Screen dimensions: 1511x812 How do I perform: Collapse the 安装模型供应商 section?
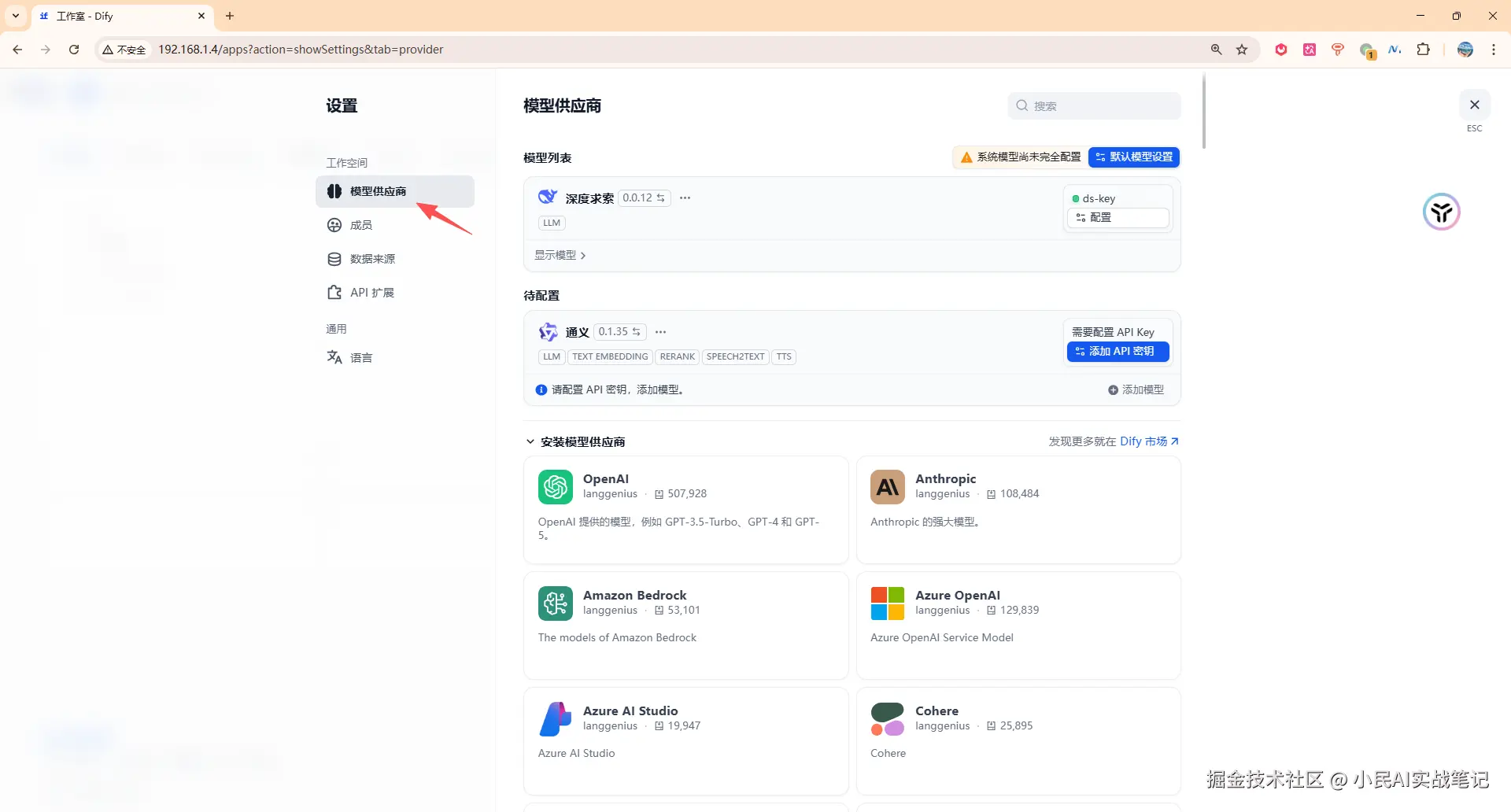530,442
